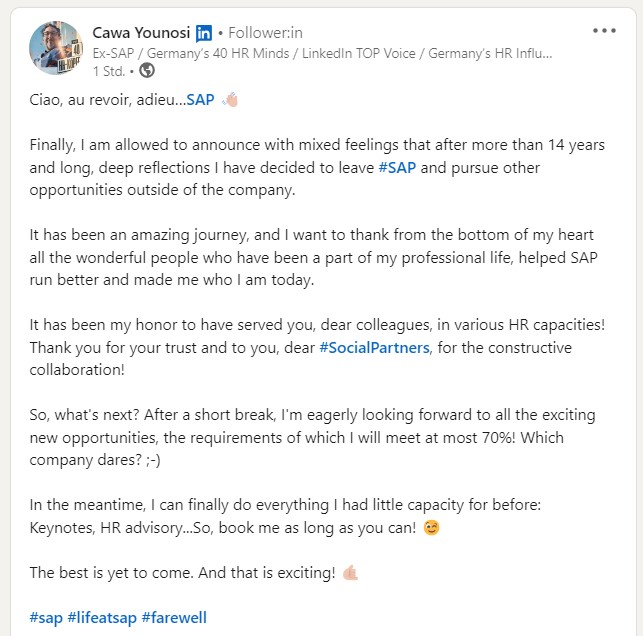Open the #SAP hashtag in the paragraph
This screenshot has width=643, height=636.
(x=397, y=168)
